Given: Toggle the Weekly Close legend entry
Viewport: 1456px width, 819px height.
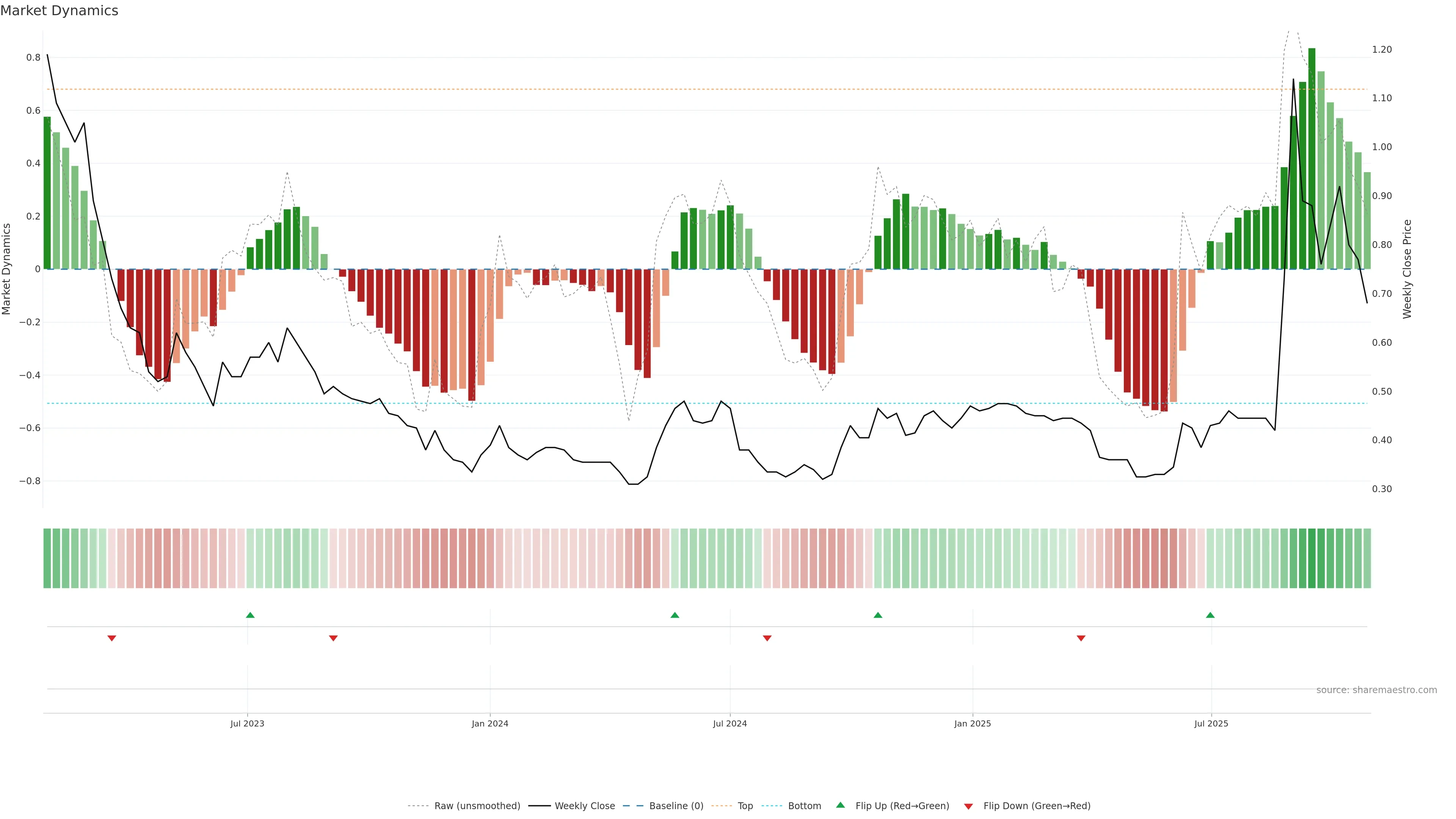Looking at the screenshot, I should pos(584,806).
